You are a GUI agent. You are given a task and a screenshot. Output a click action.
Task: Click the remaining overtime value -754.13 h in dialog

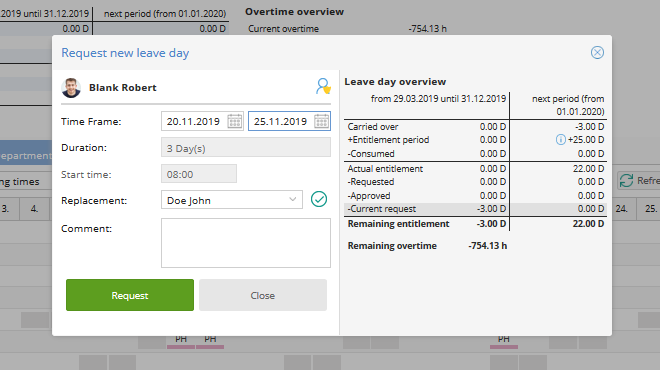(x=487, y=246)
